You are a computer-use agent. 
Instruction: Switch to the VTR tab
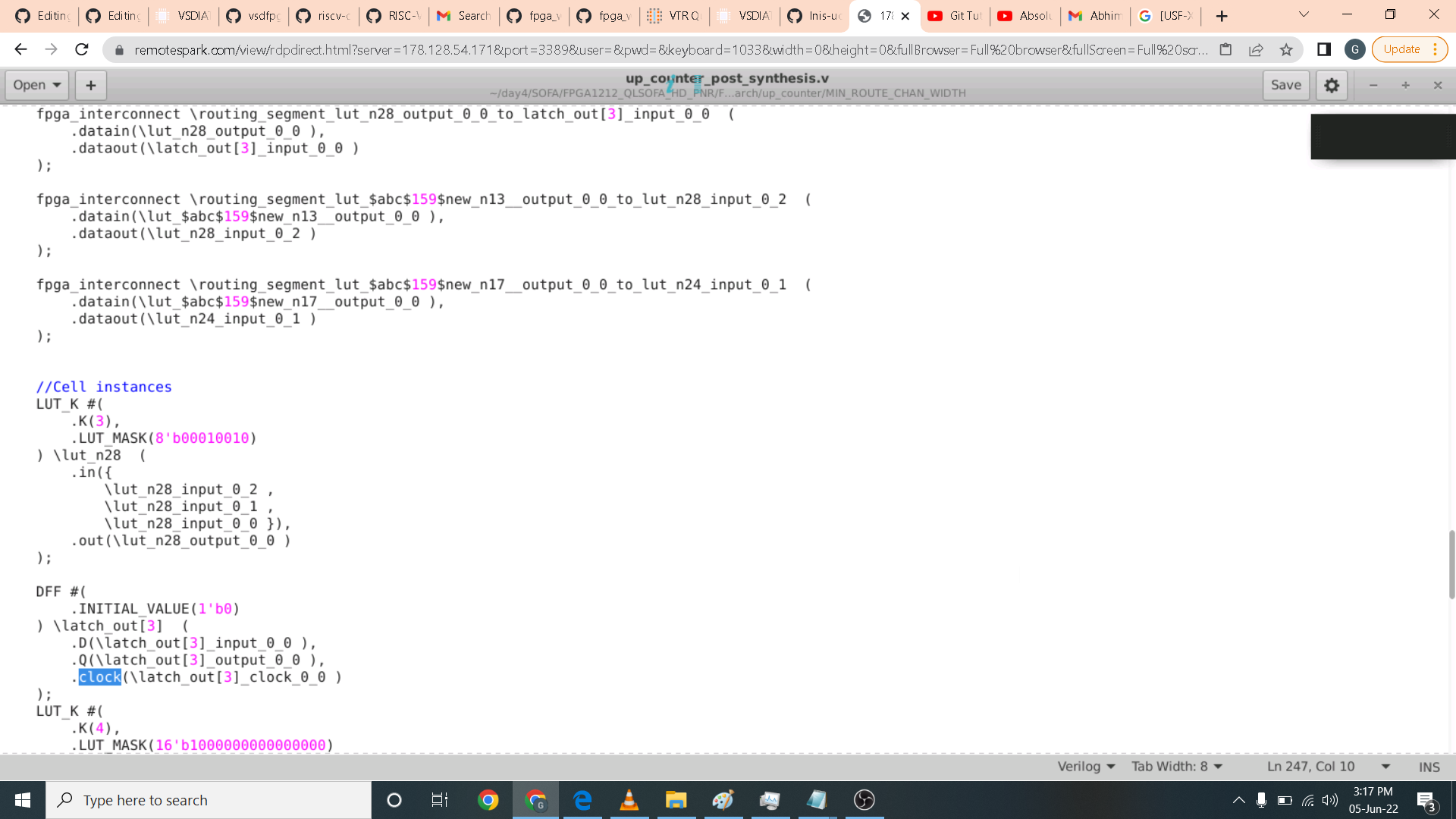coord(674,15)
